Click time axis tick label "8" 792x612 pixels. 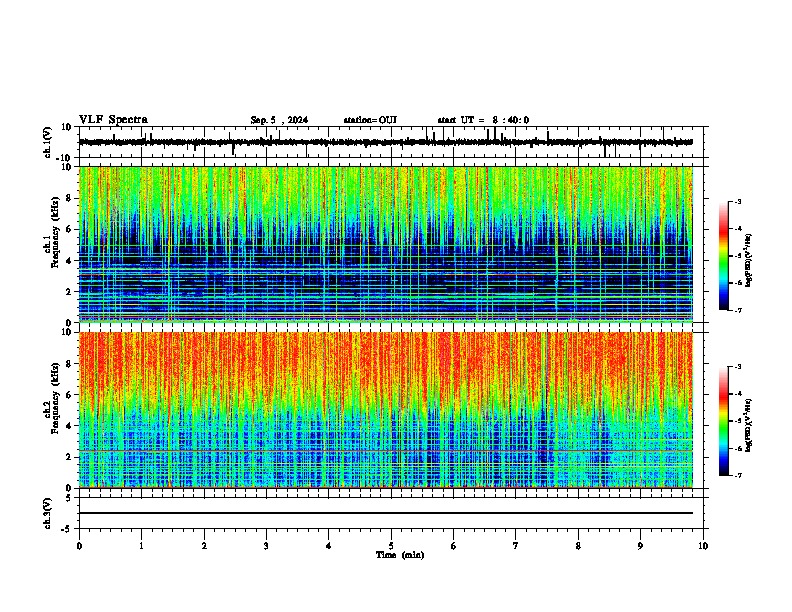[578, 546]
